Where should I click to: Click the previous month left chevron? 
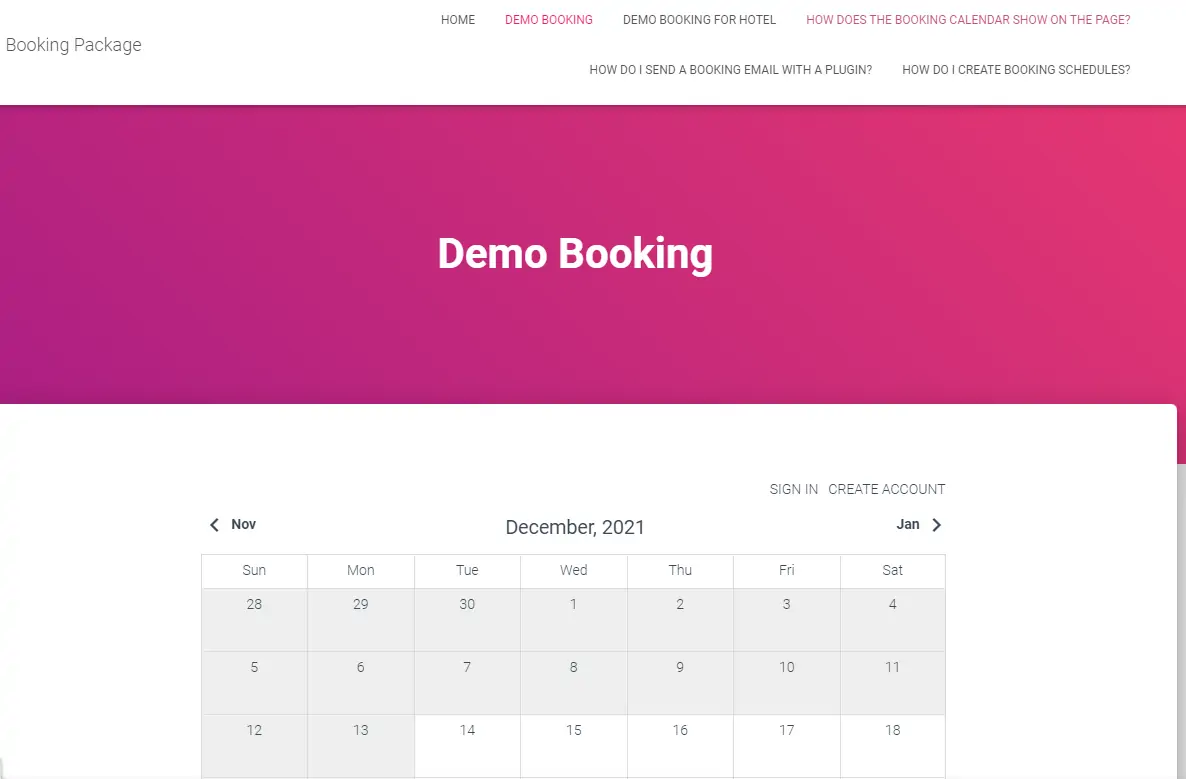[214, 525]
